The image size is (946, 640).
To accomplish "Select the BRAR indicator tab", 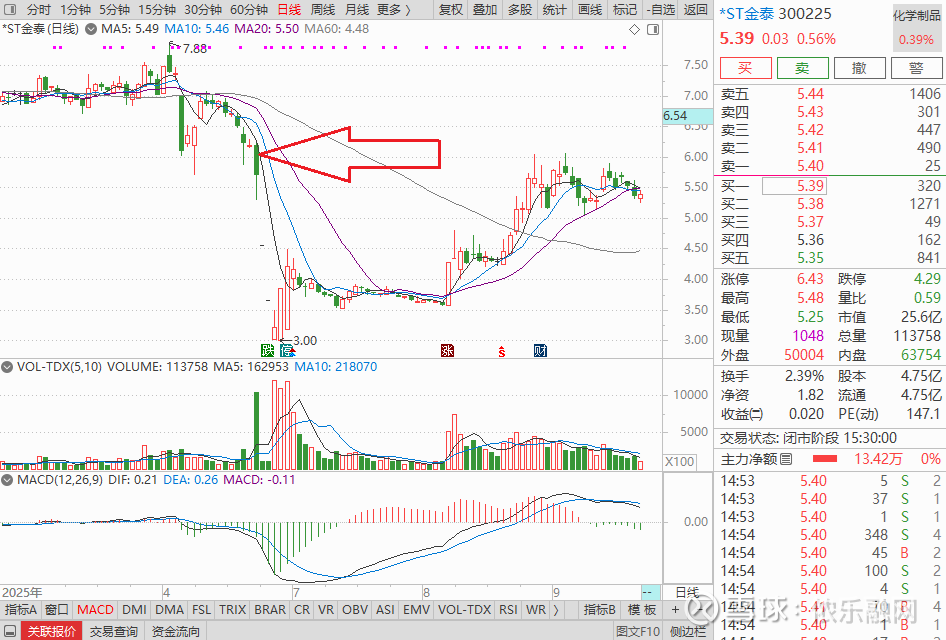I will [270, 610].
